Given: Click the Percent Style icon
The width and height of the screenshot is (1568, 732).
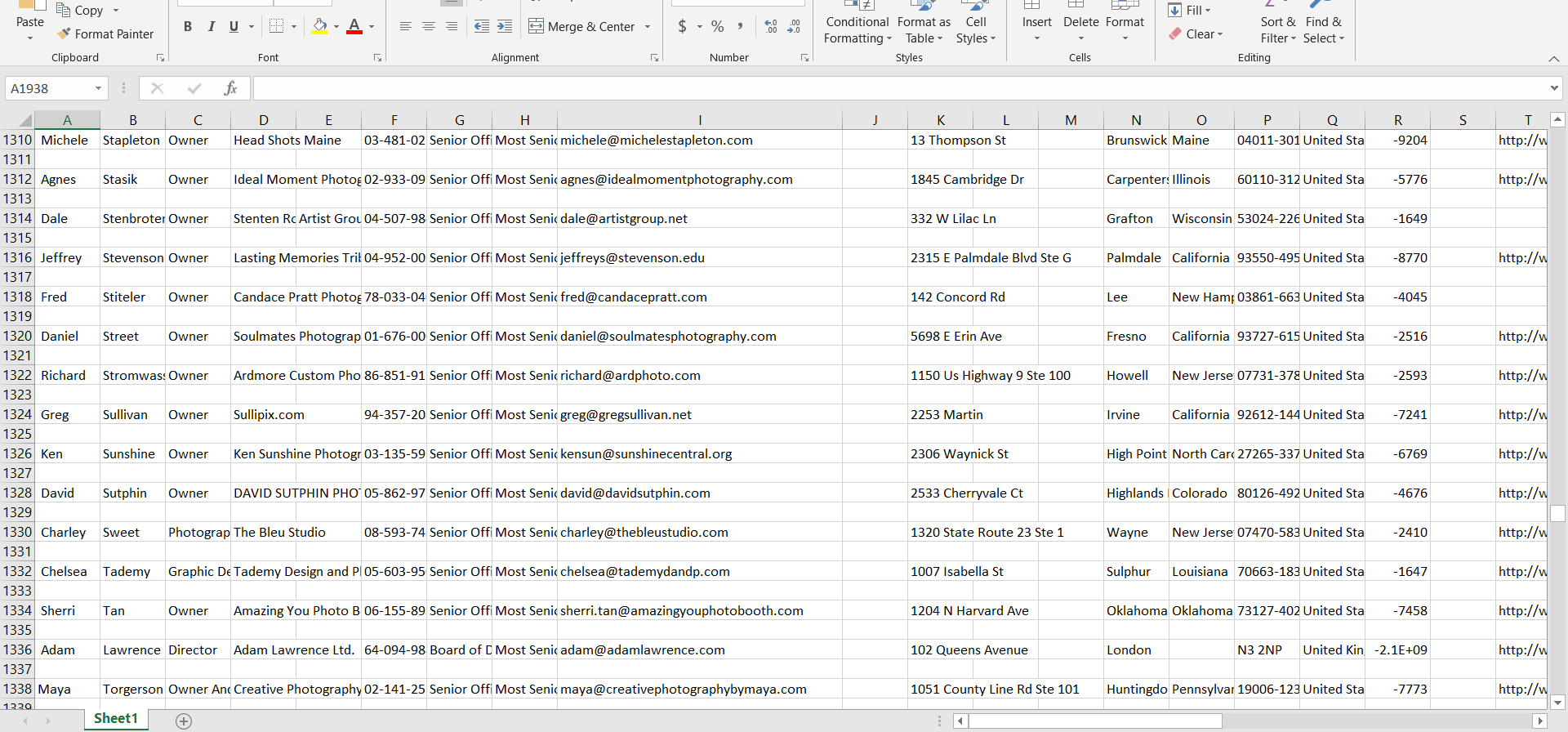Looking at the screenshot, I should coord(717,27).
